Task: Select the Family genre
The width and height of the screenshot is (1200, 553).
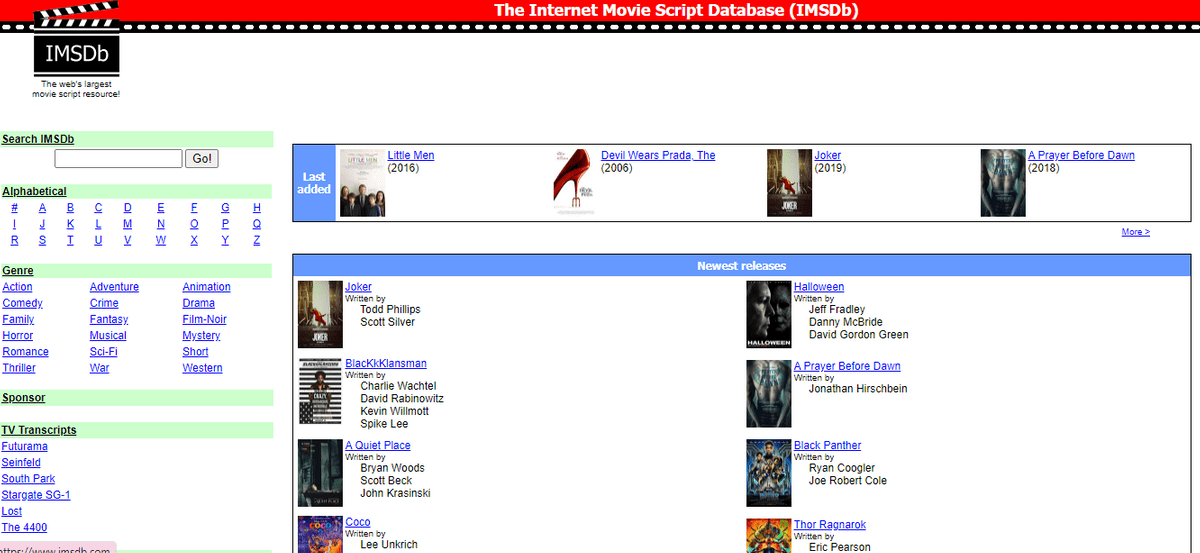Action: click(x=18, y=319)
